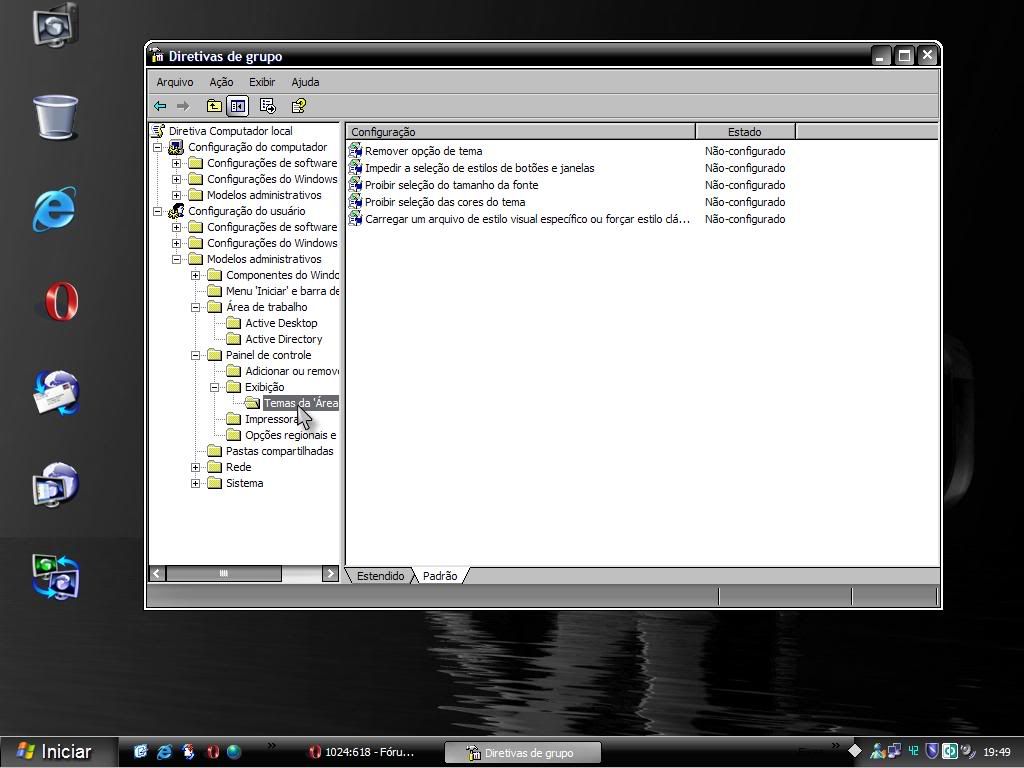Open the globe and monitor desktop icon
This screenshot has height=768, width=1024.
coord(56,485)
